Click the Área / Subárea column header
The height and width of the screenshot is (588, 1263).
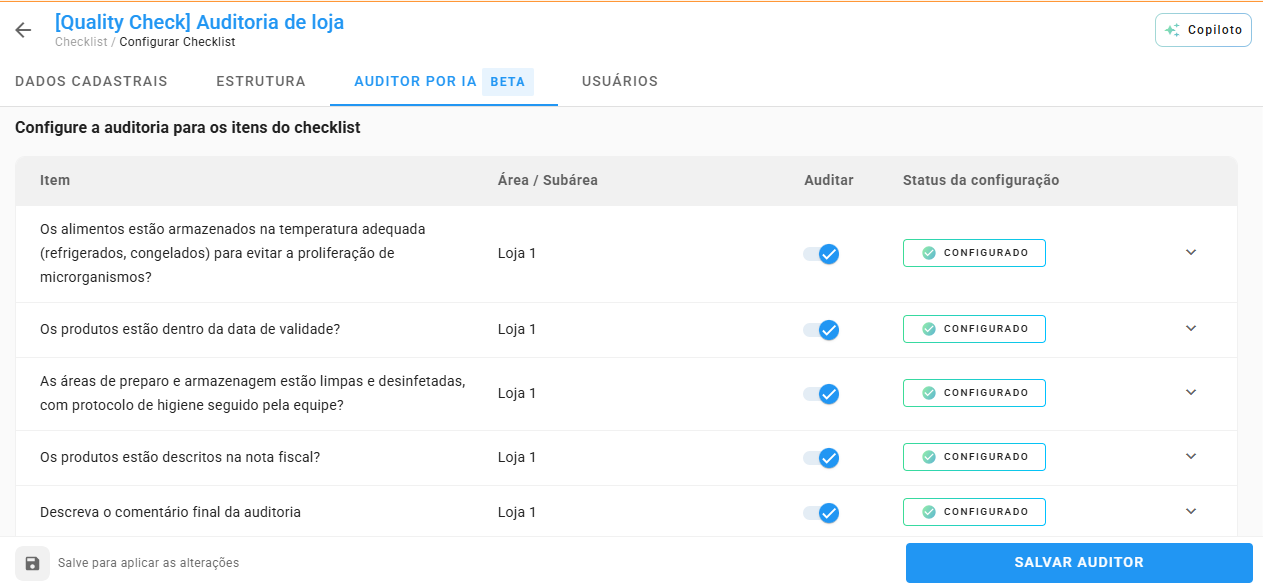point(548,180)
